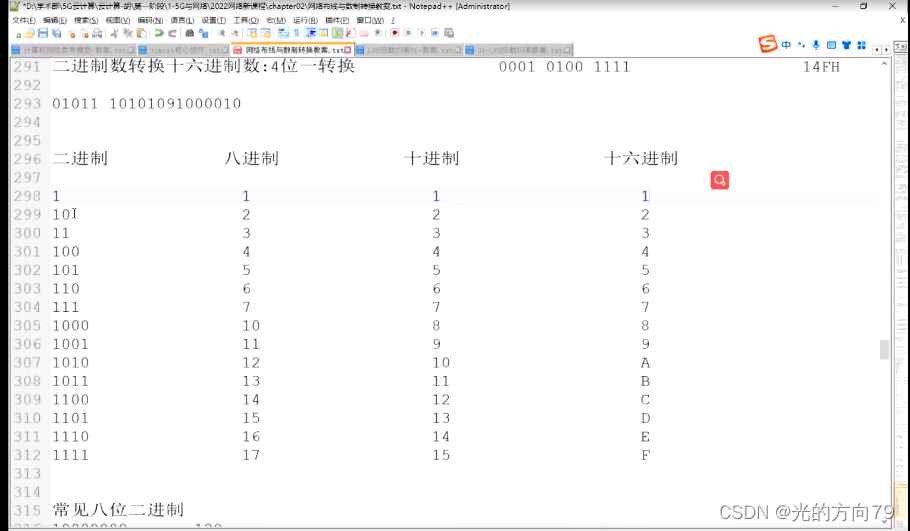Switch to the 计算机网络参考模型 tab

(73, 50)
